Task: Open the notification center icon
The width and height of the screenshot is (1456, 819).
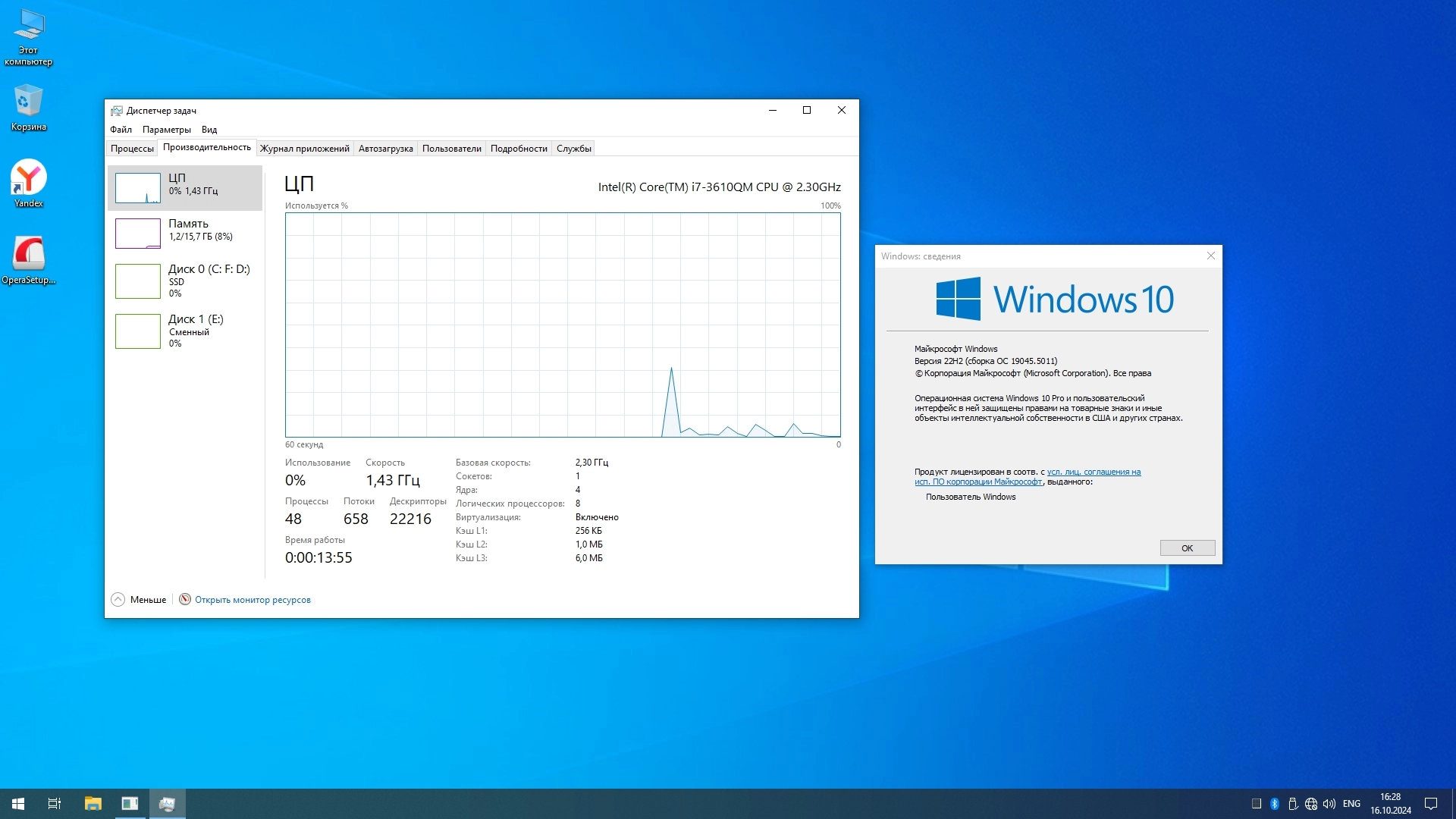Action: 1430,803
